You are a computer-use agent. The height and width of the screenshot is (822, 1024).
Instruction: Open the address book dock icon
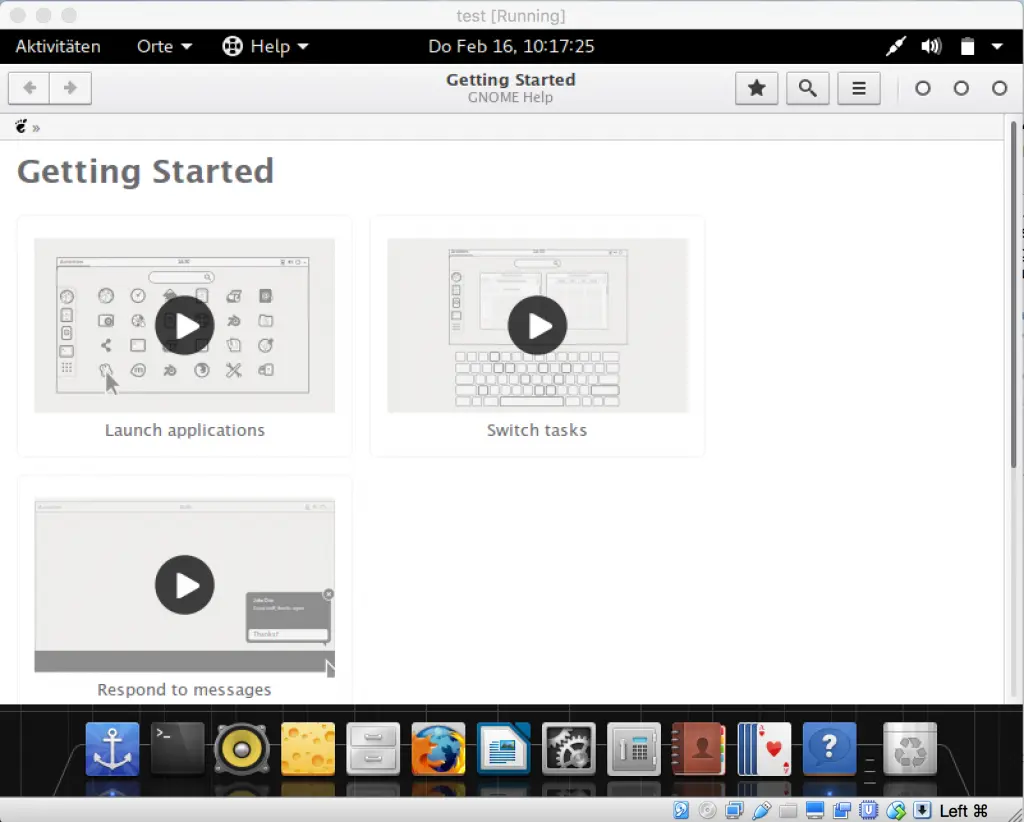coord(698,747)
